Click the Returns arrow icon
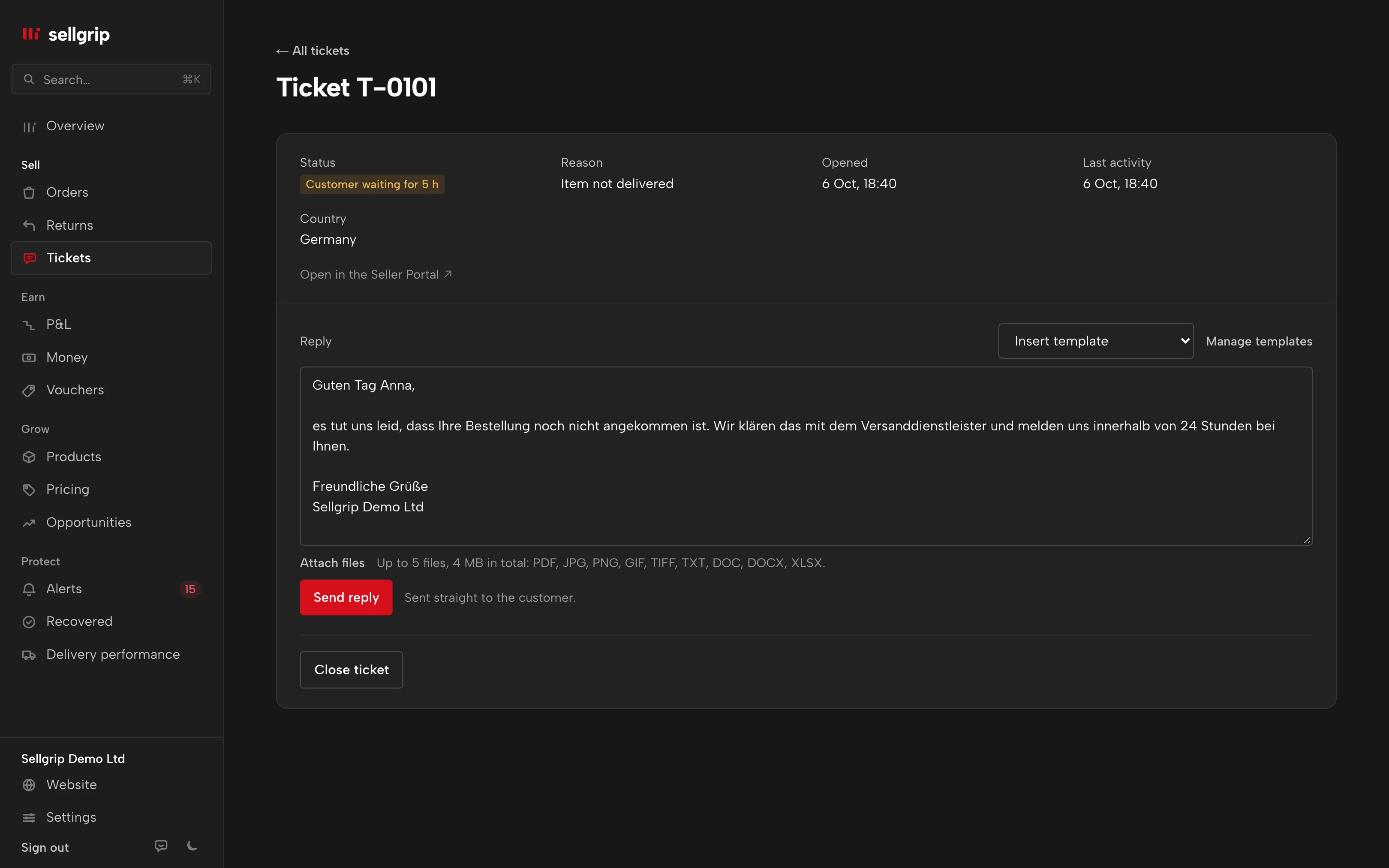This screenshot has height=868, width=1389. (29, 225)
